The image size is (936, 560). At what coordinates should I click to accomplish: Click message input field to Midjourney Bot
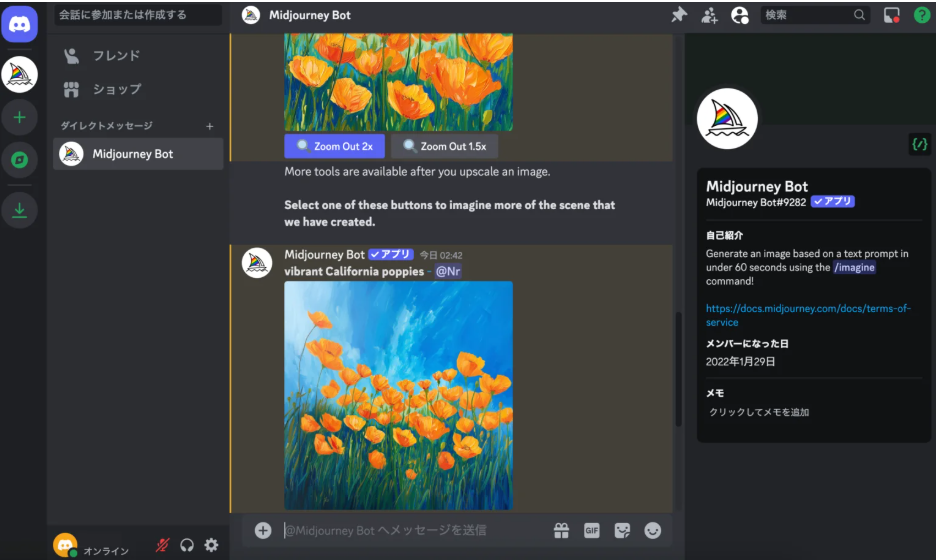coord(412,530)
